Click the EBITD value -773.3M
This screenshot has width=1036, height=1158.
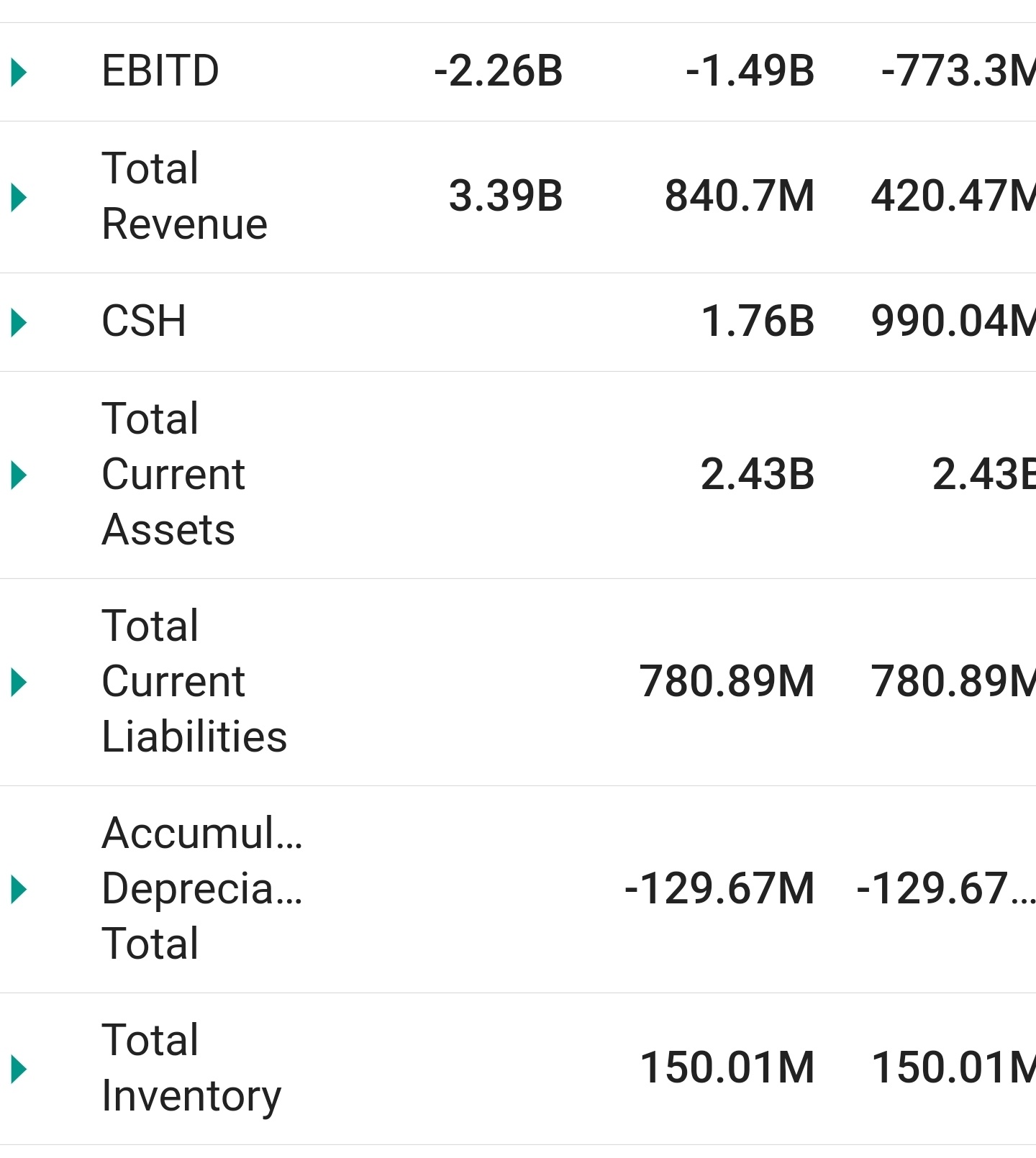point(958,71)
